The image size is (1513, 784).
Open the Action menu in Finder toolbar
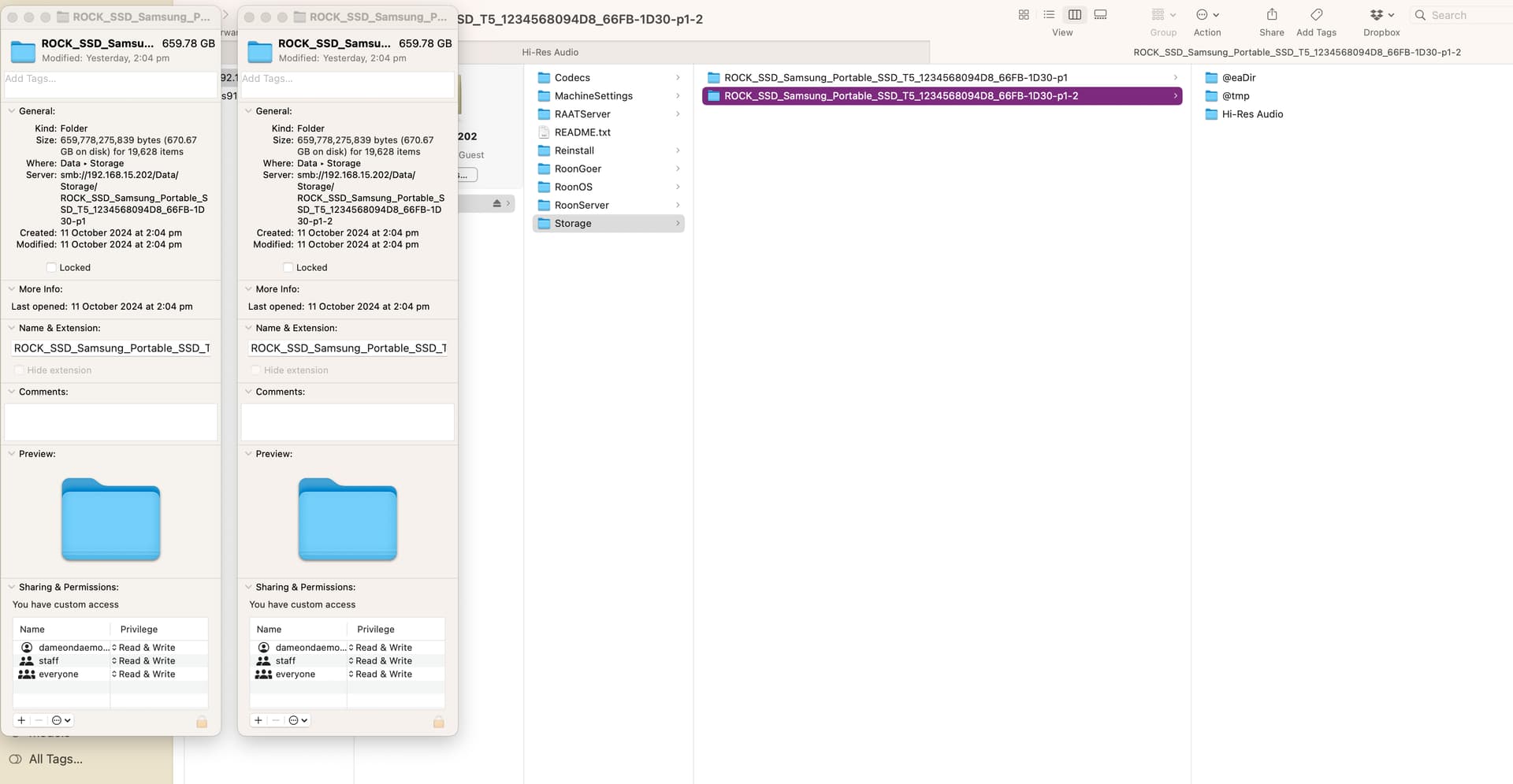point(1207,15)
